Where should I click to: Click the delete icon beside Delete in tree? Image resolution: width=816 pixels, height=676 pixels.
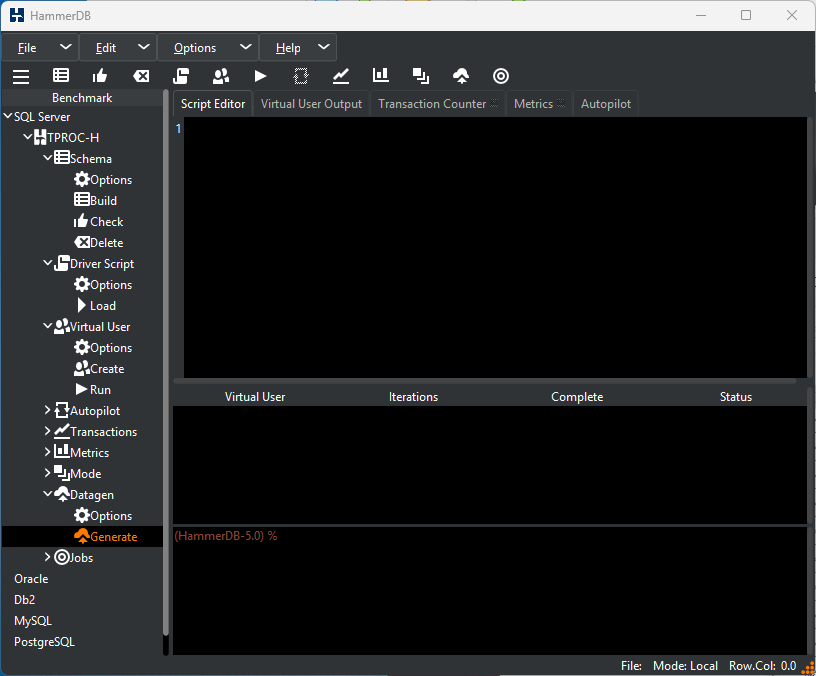(x=82, y=242)
